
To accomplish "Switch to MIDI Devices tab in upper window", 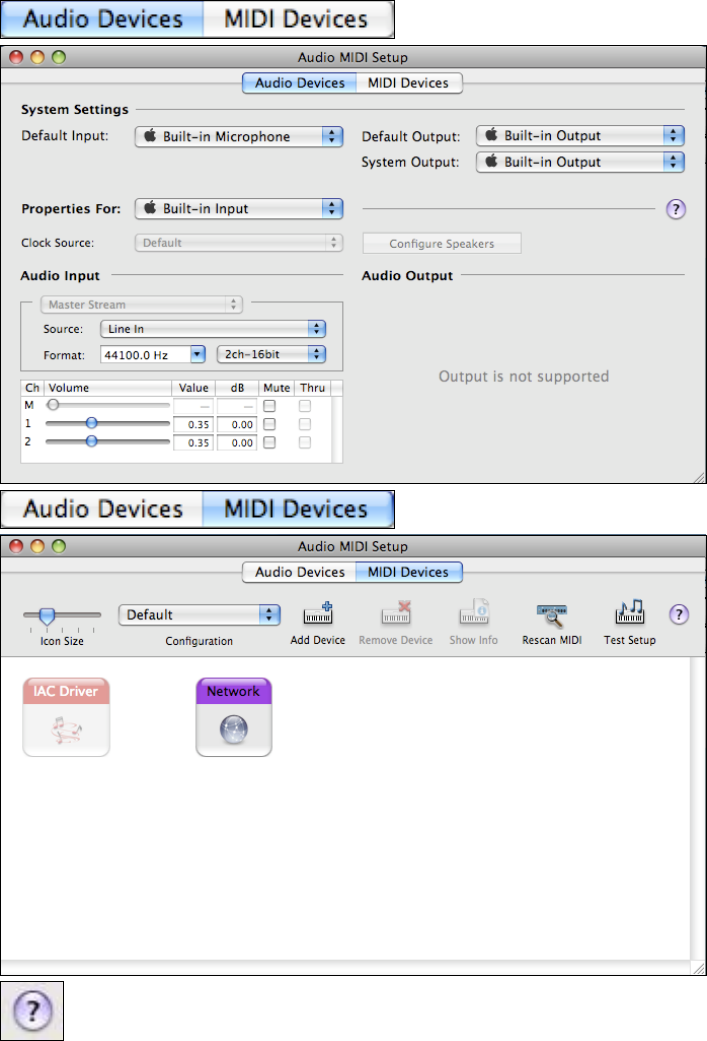I will click(x=409, y=83).
